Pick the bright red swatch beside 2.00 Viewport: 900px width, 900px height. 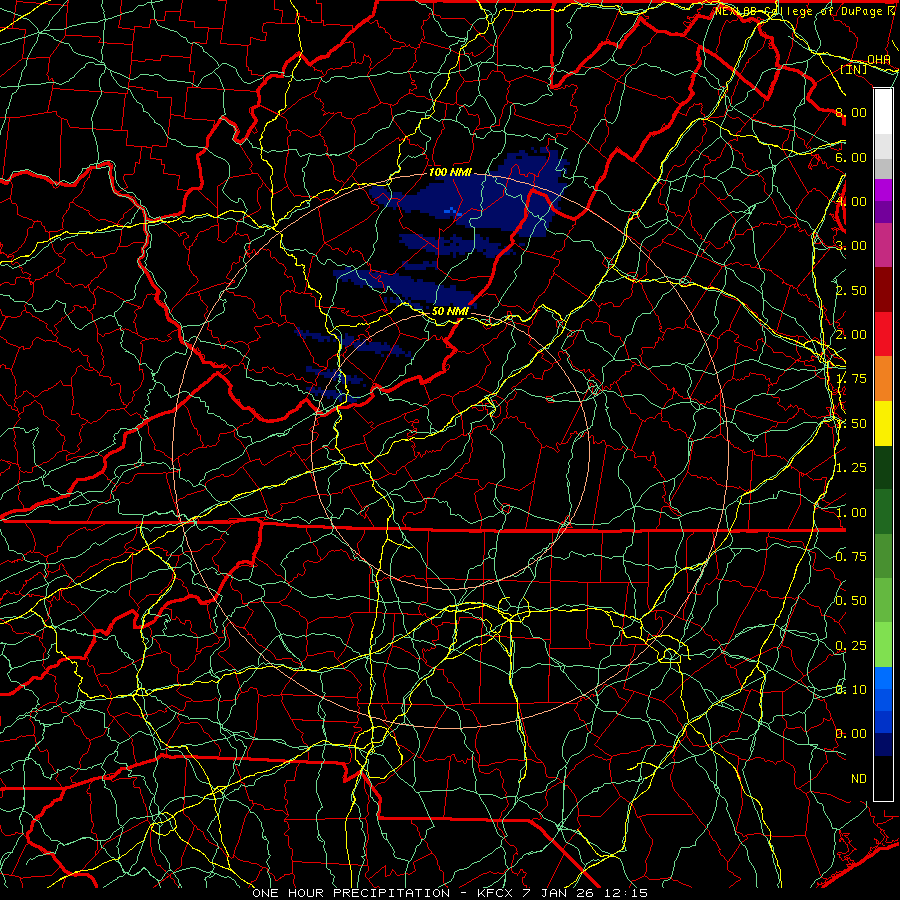click(x=883, y=334)
